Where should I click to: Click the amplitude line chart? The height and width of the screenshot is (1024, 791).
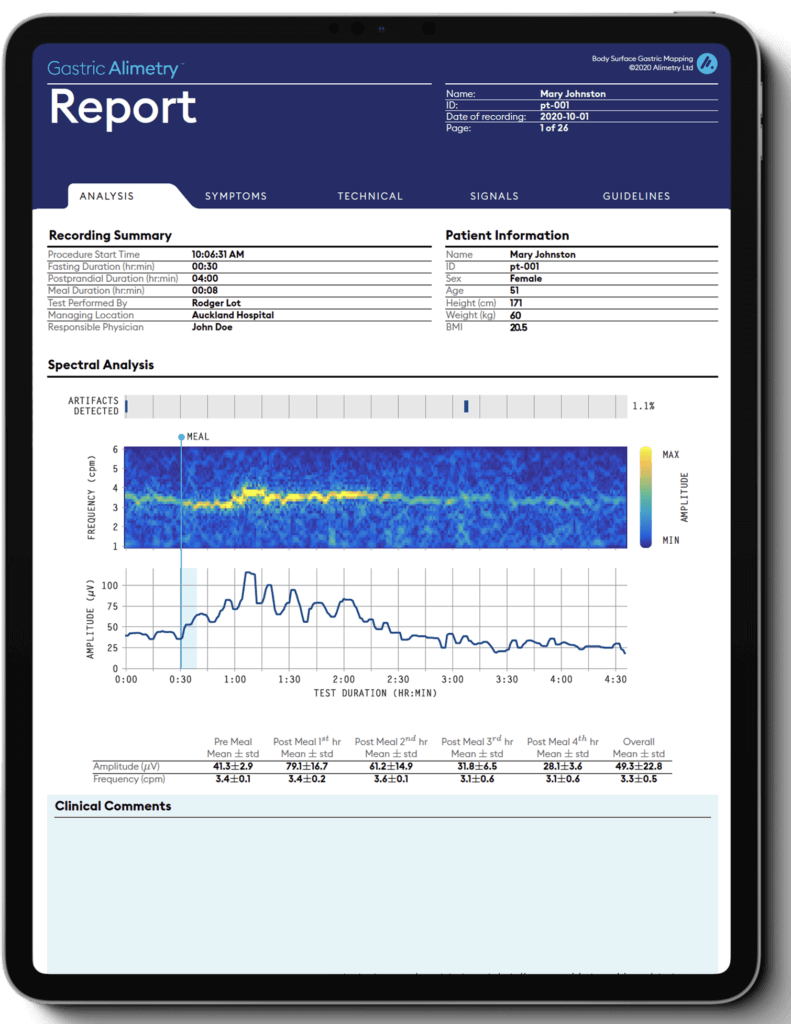tap(376, 618)
